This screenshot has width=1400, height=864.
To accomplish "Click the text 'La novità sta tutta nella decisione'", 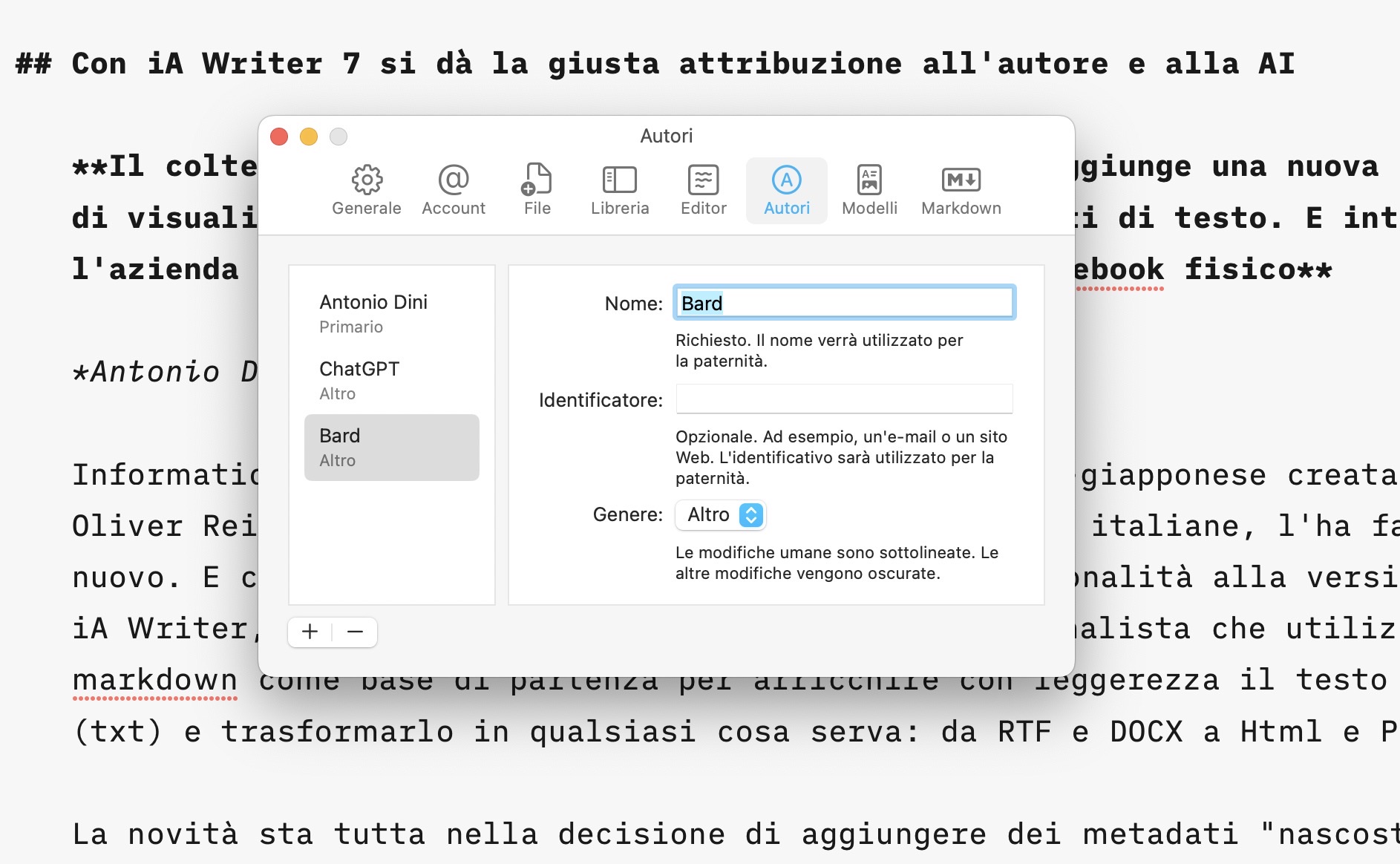I will pyautogui.click(x=399, y=834).
